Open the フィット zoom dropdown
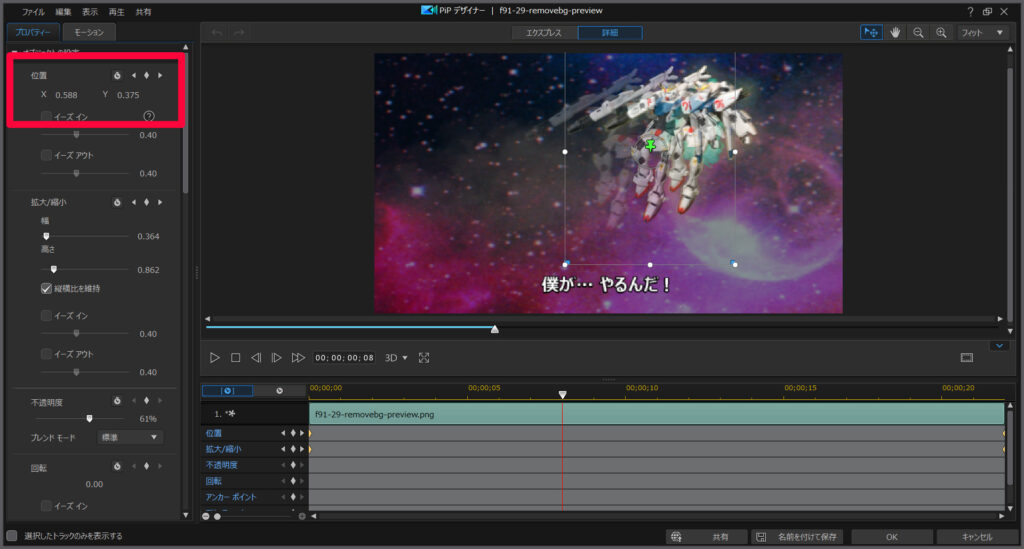 [x=982, y=32]
